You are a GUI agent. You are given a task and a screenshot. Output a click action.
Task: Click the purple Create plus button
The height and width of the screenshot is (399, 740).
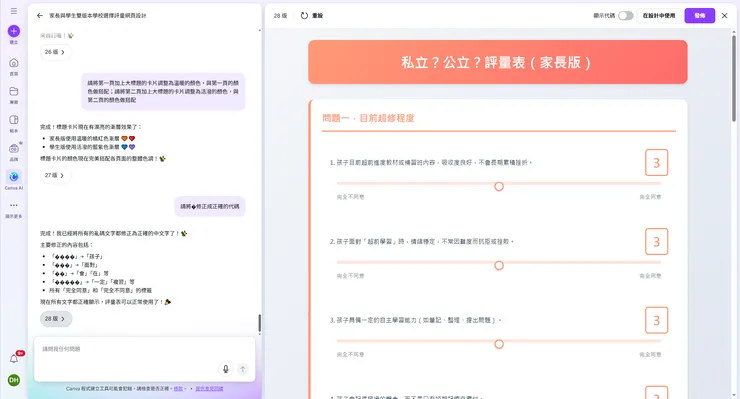(14, 31)
